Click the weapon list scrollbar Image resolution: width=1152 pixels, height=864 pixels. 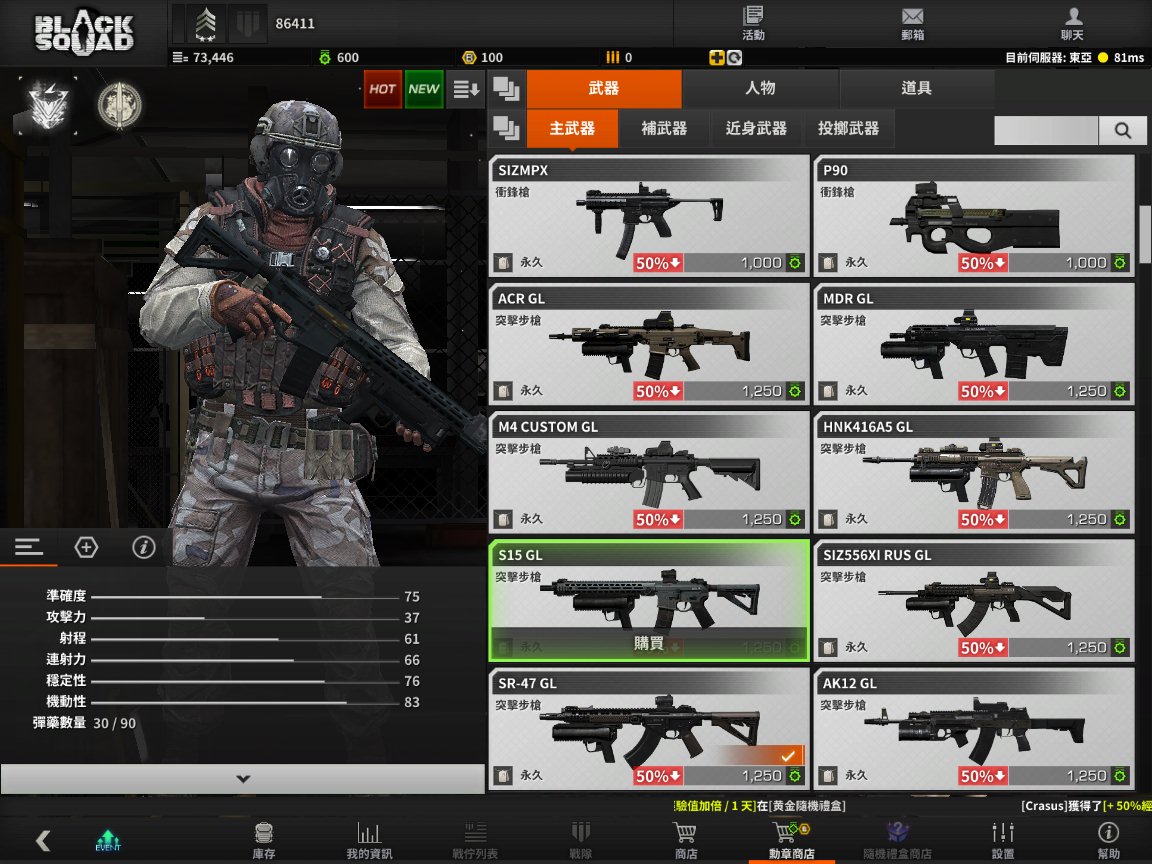click(1145, 234)
